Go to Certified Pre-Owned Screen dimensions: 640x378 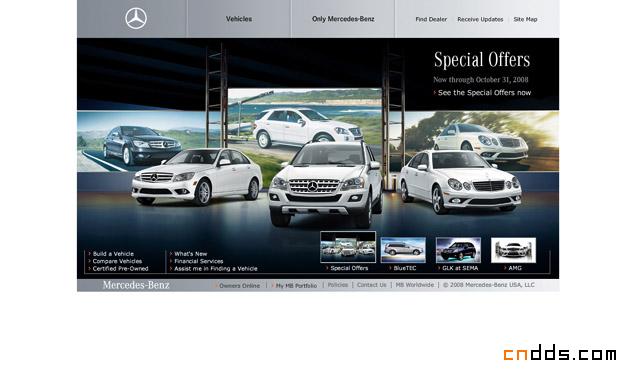click(x=120, y=269)
